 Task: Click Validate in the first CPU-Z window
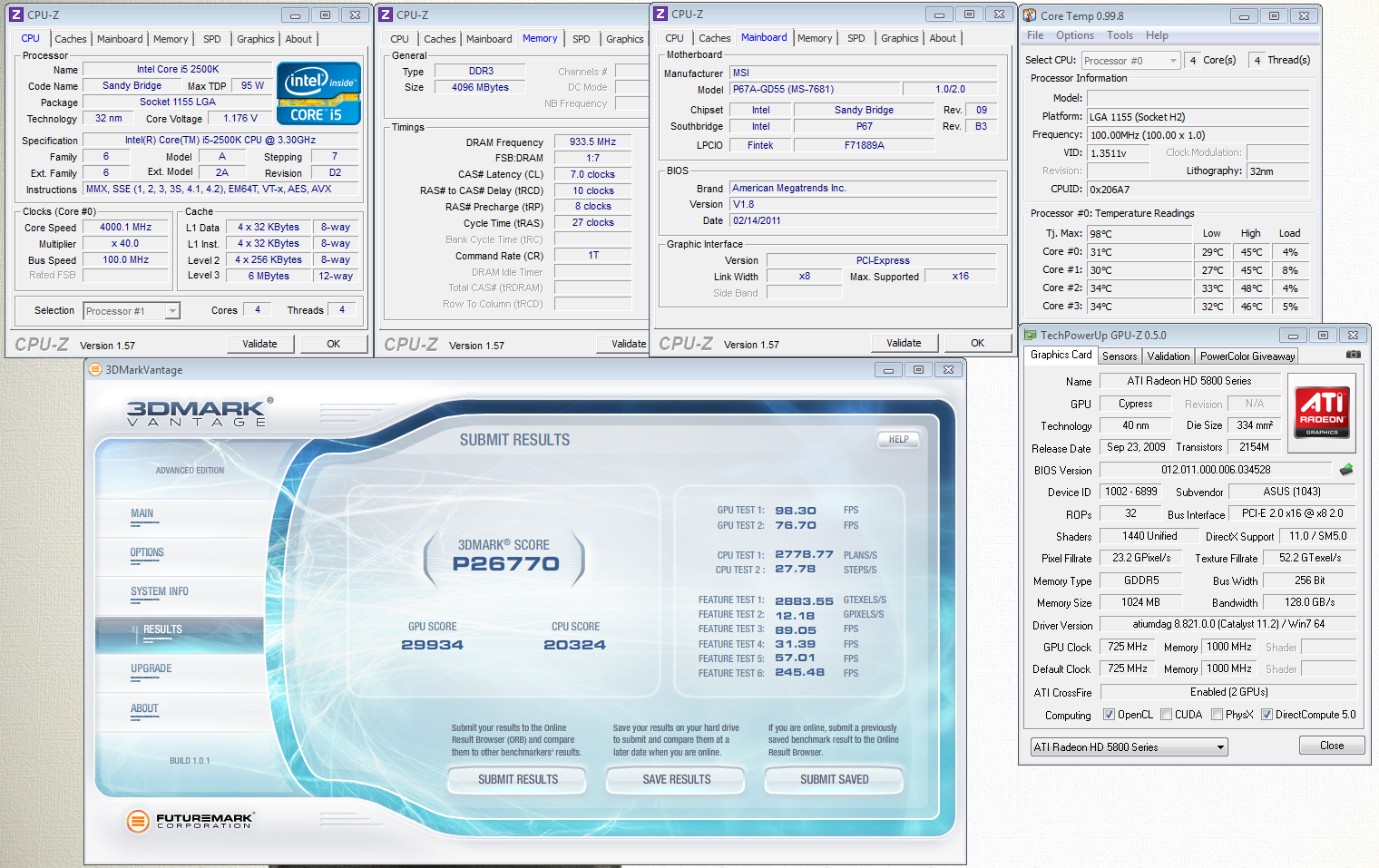259,344
